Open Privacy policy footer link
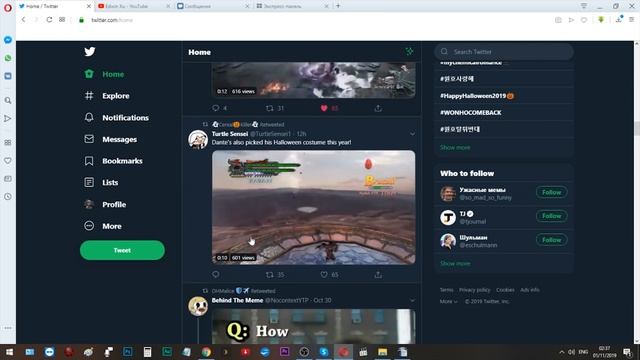 475,290
